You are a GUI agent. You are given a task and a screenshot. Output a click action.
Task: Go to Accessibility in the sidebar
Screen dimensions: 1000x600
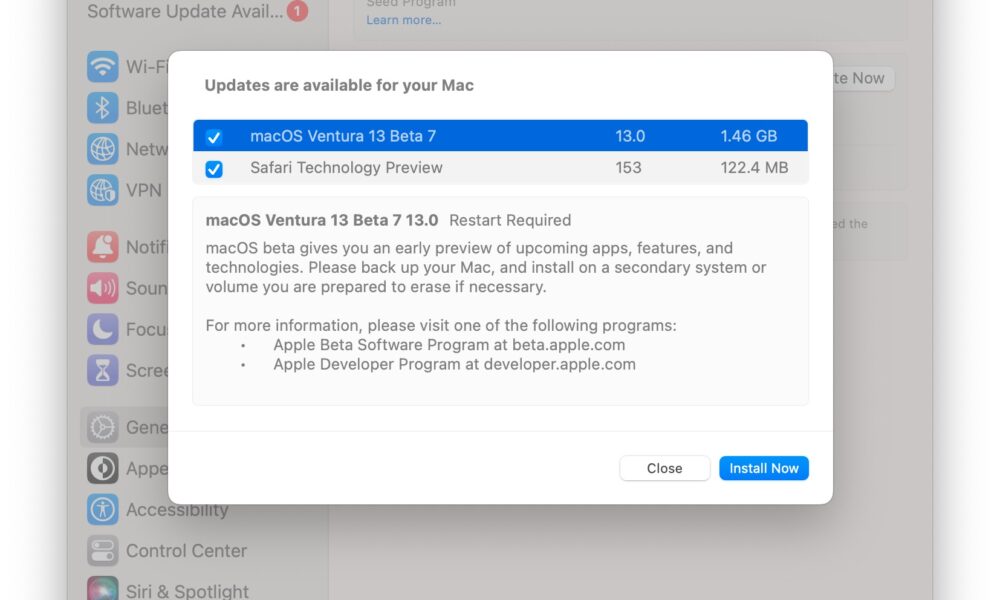pos(177,510)
